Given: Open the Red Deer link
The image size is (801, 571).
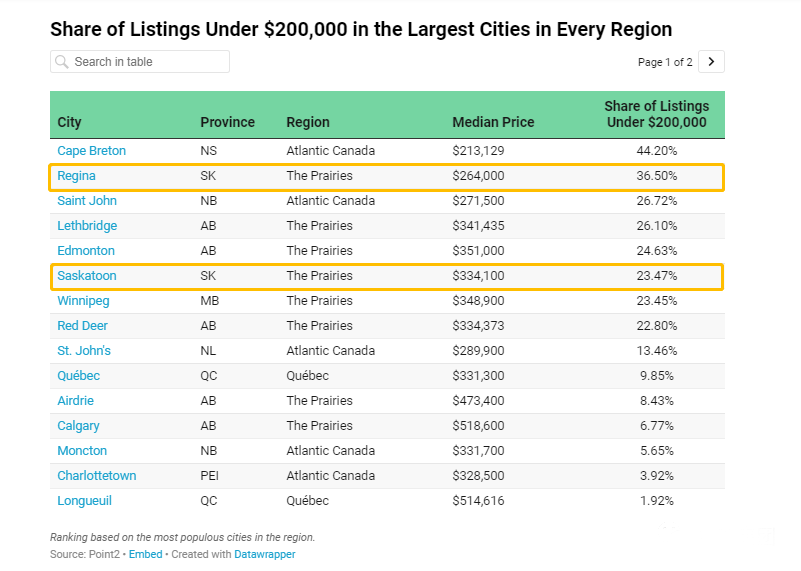Looking at the screenshot, I should pyautogui.click(x=82, y=326).
